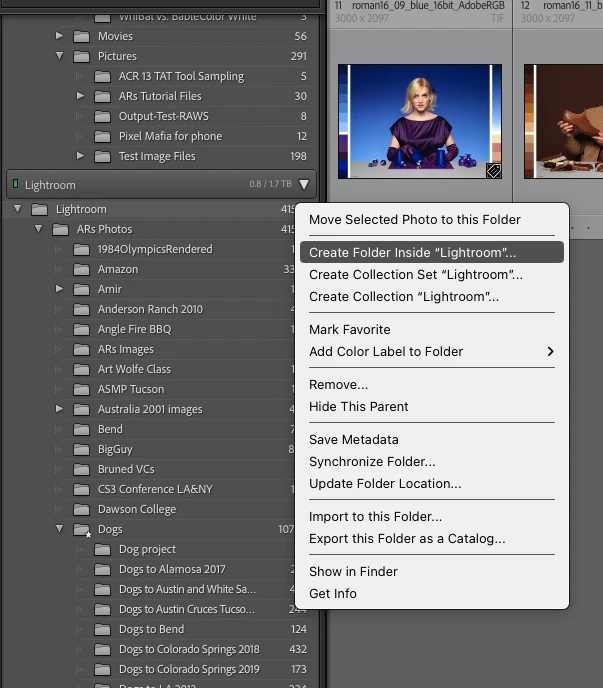This screenshot has width=603, height=688.
Task: Select the brown shoe photo thumbnail
Action: (x=564, y=122)
